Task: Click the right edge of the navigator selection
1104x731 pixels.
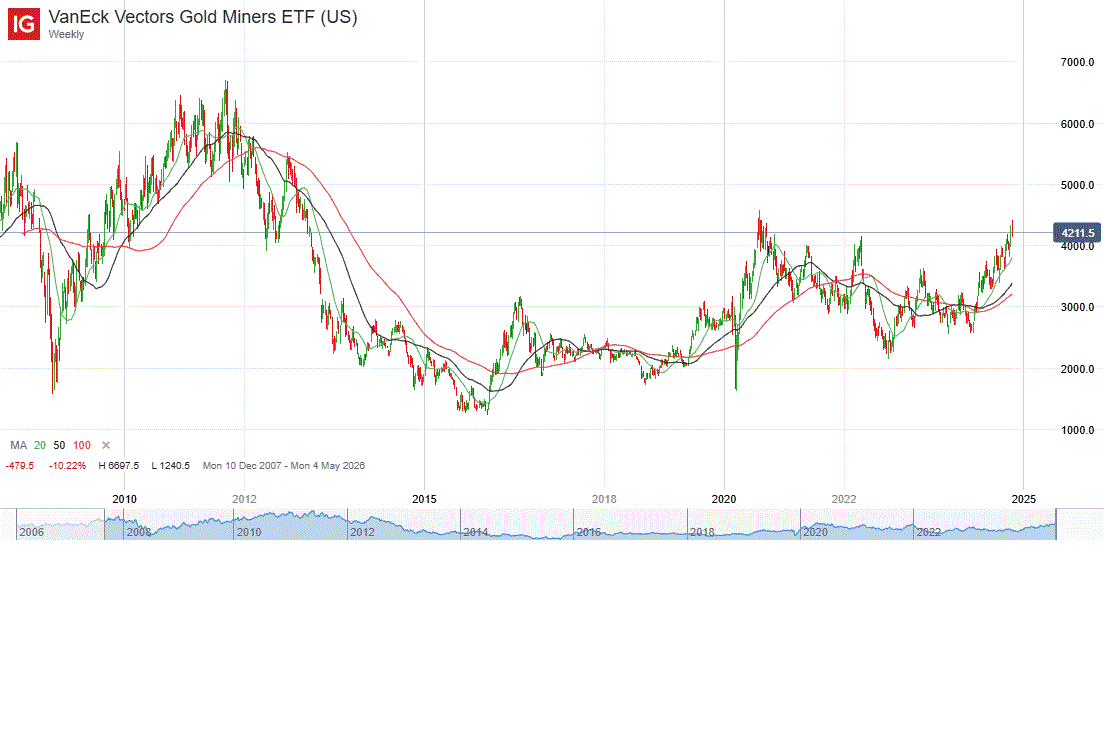Action: point(1056,524)
